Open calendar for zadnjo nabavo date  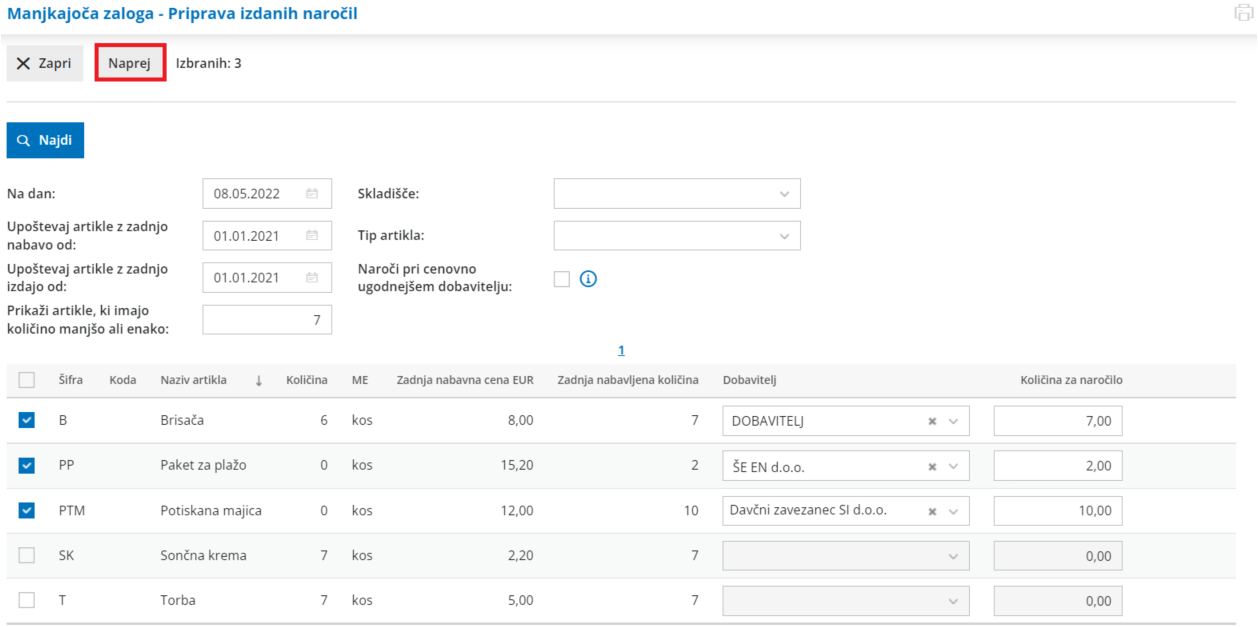point(312,236)
